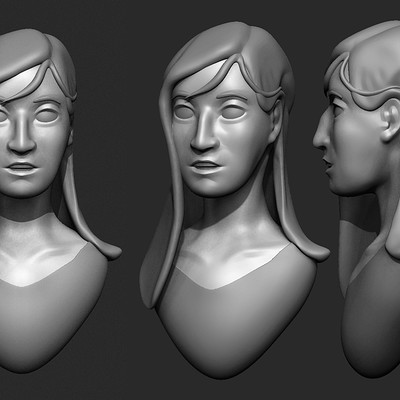Select the left bust's nose
400x400 pixels.
point(22,132)
